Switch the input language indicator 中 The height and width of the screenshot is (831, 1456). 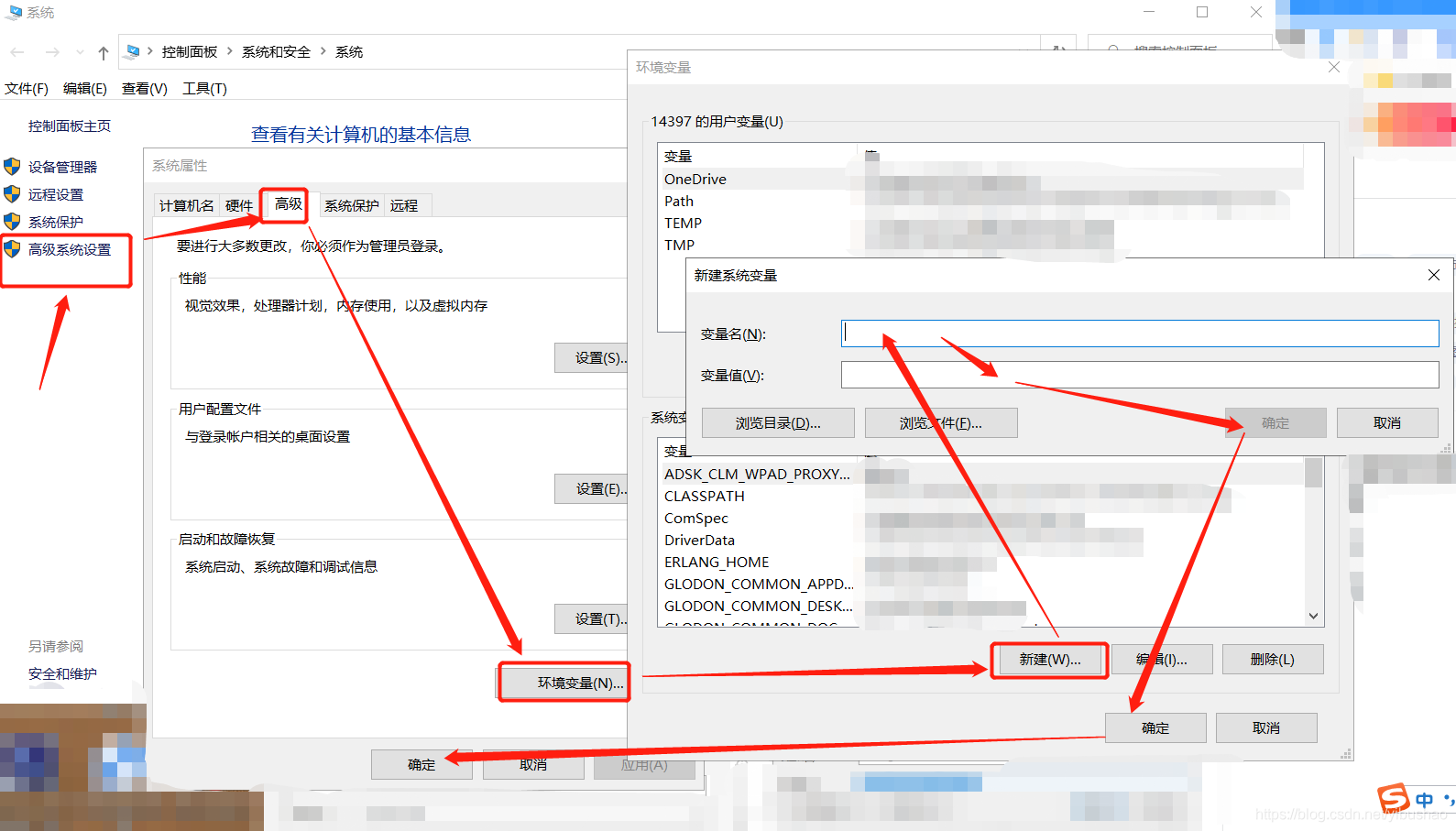coord(1424,800)
